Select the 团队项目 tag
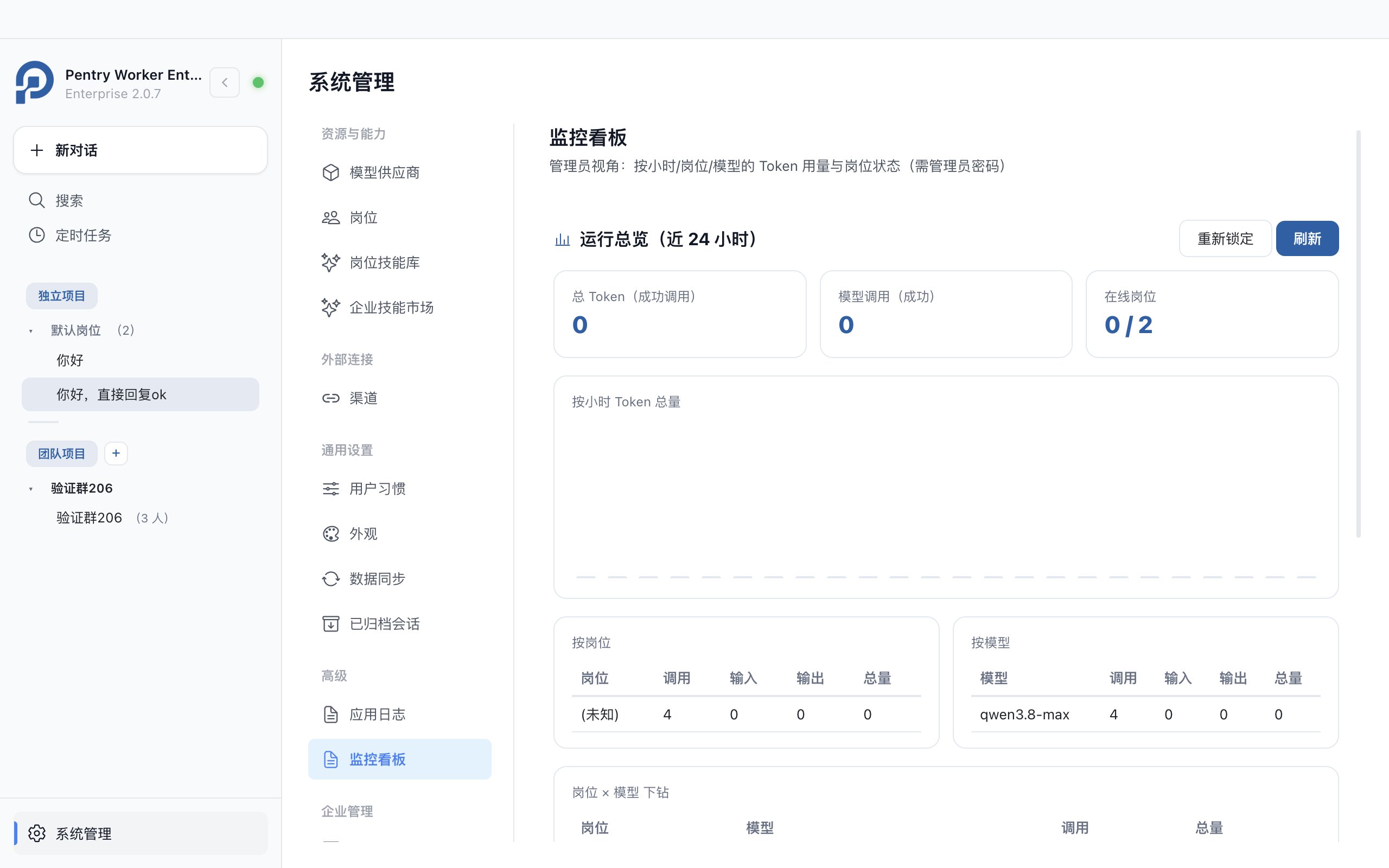Image resolution: width=1389 pixels, height=868 pixels. (x=61, y=454)
